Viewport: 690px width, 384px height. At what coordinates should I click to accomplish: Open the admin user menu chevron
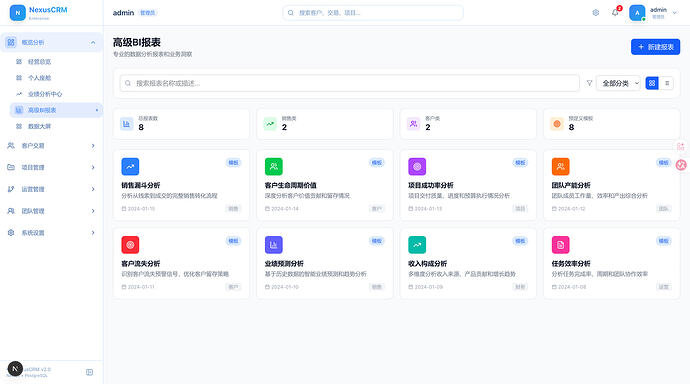point(675,13)
